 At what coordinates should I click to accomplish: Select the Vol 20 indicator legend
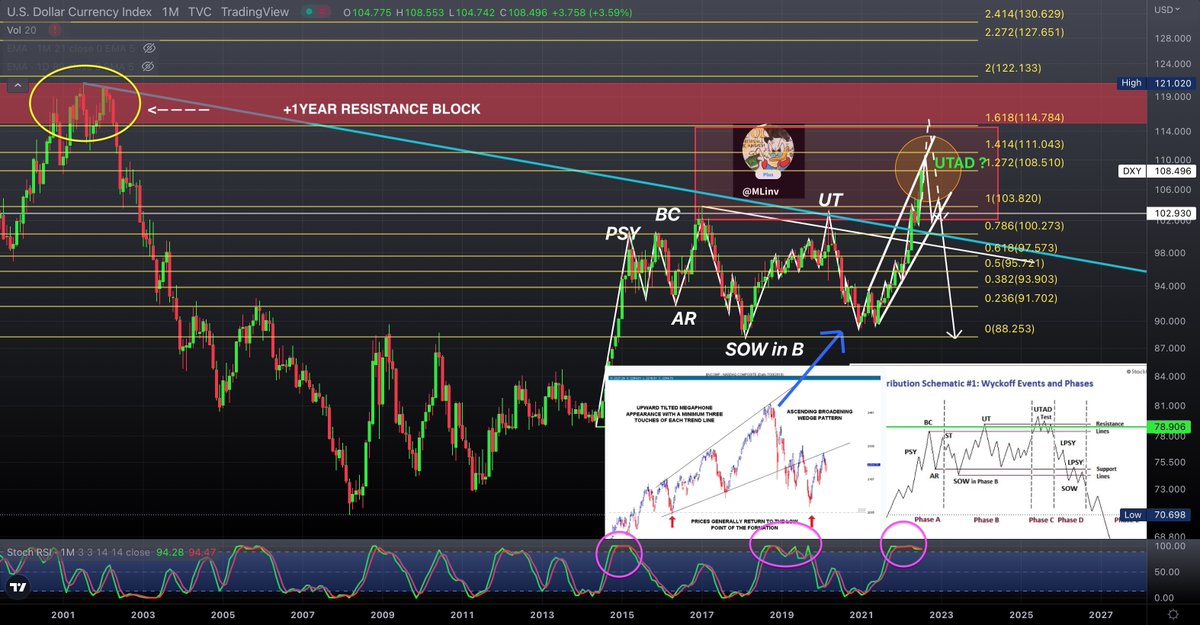point(20,30)
